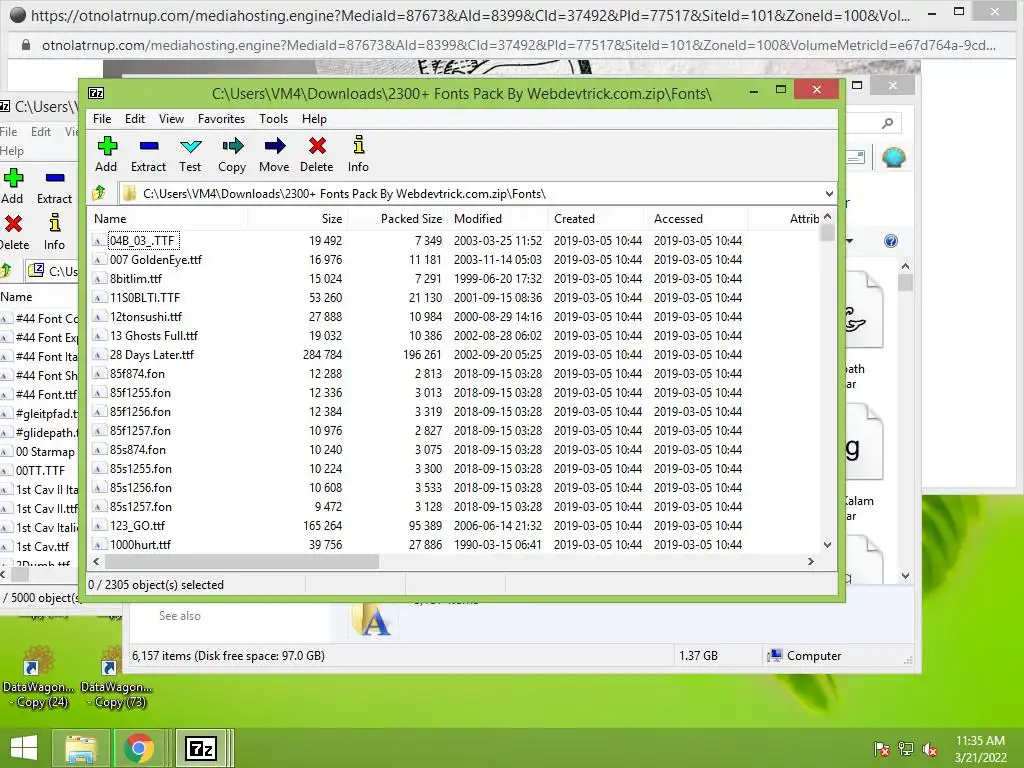Click the horizontal scrollbar thumb in file list
The height and width of the screenshot is (768, 1024).
pyautogui.click(x=242, y=562)
